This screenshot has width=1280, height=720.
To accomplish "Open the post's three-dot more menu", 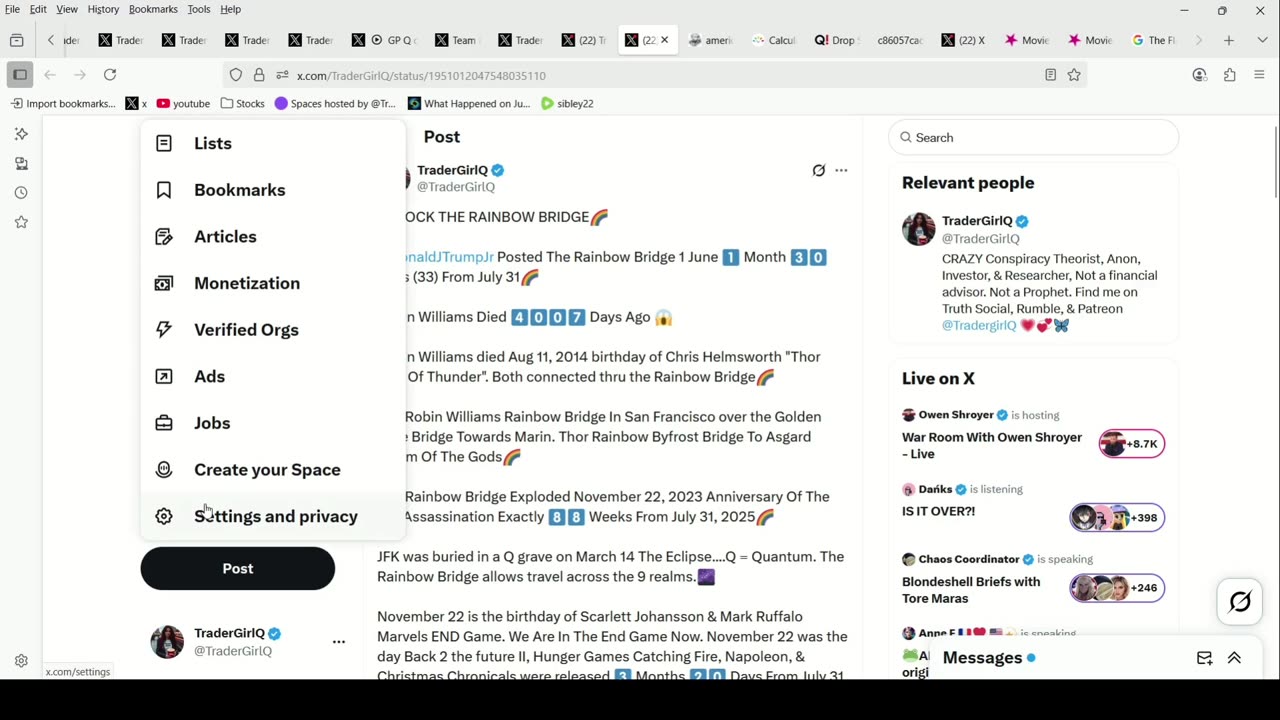I will point(841,170).
